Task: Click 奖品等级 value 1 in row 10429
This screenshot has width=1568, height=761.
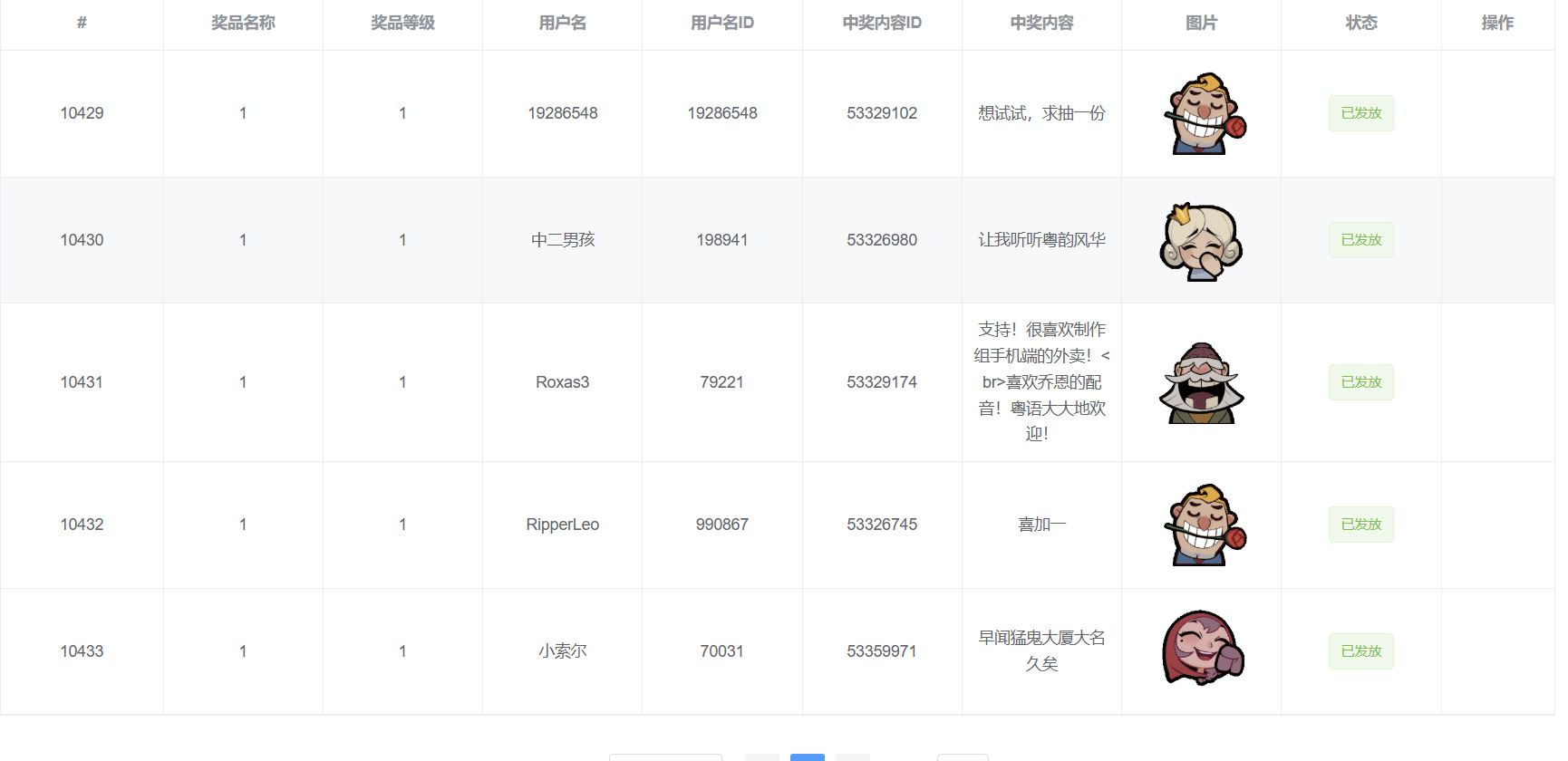Action: (402, 113)
